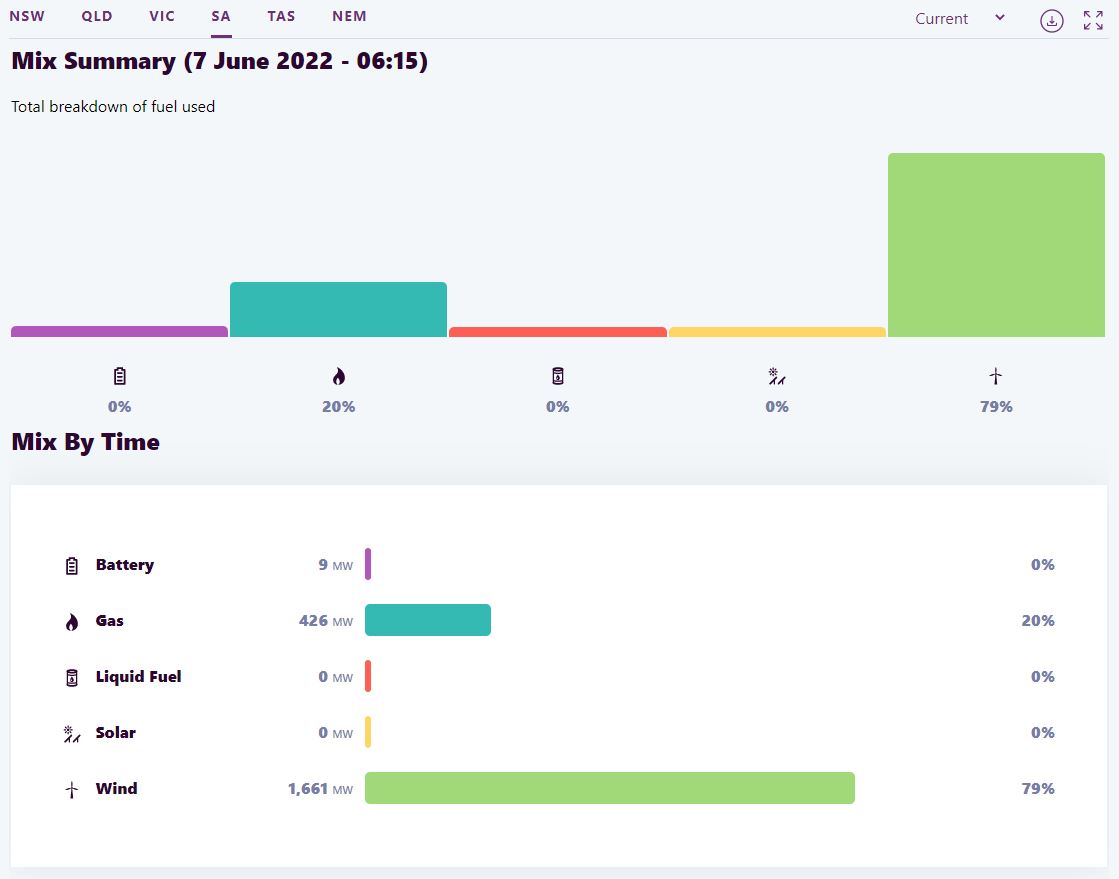This screenshot has width=1119, height=879.
Task: Click the Liquid Fuel row label
Action: coord(138,677)
